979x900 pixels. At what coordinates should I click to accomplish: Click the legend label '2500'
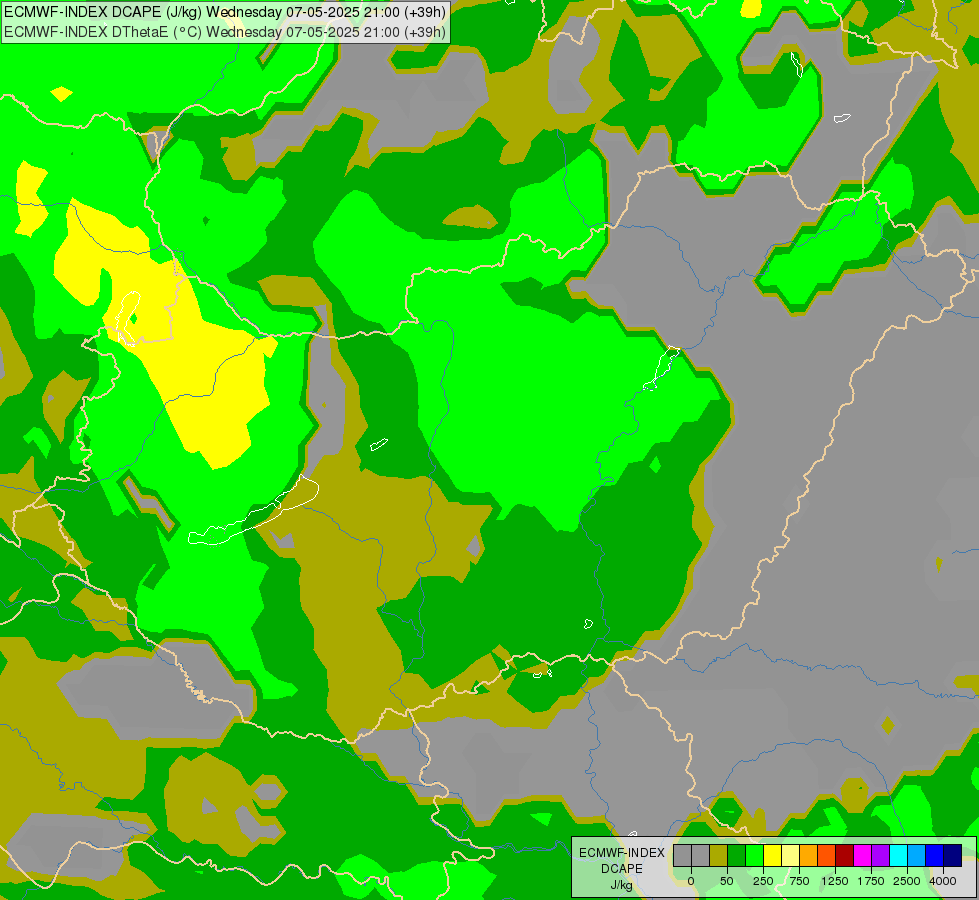(907, 881)
